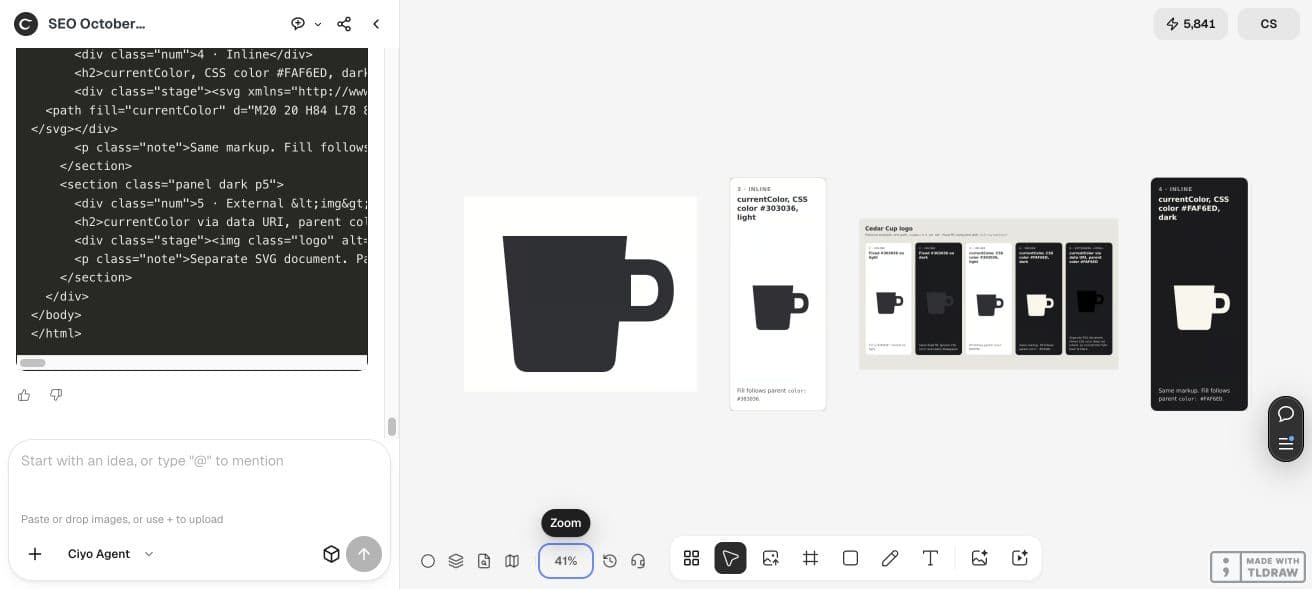Select the dark "currentColor, CSS color #FAF6ED" card
The width and height of the screenshot is (1312, 589).
coord(1199,294)
